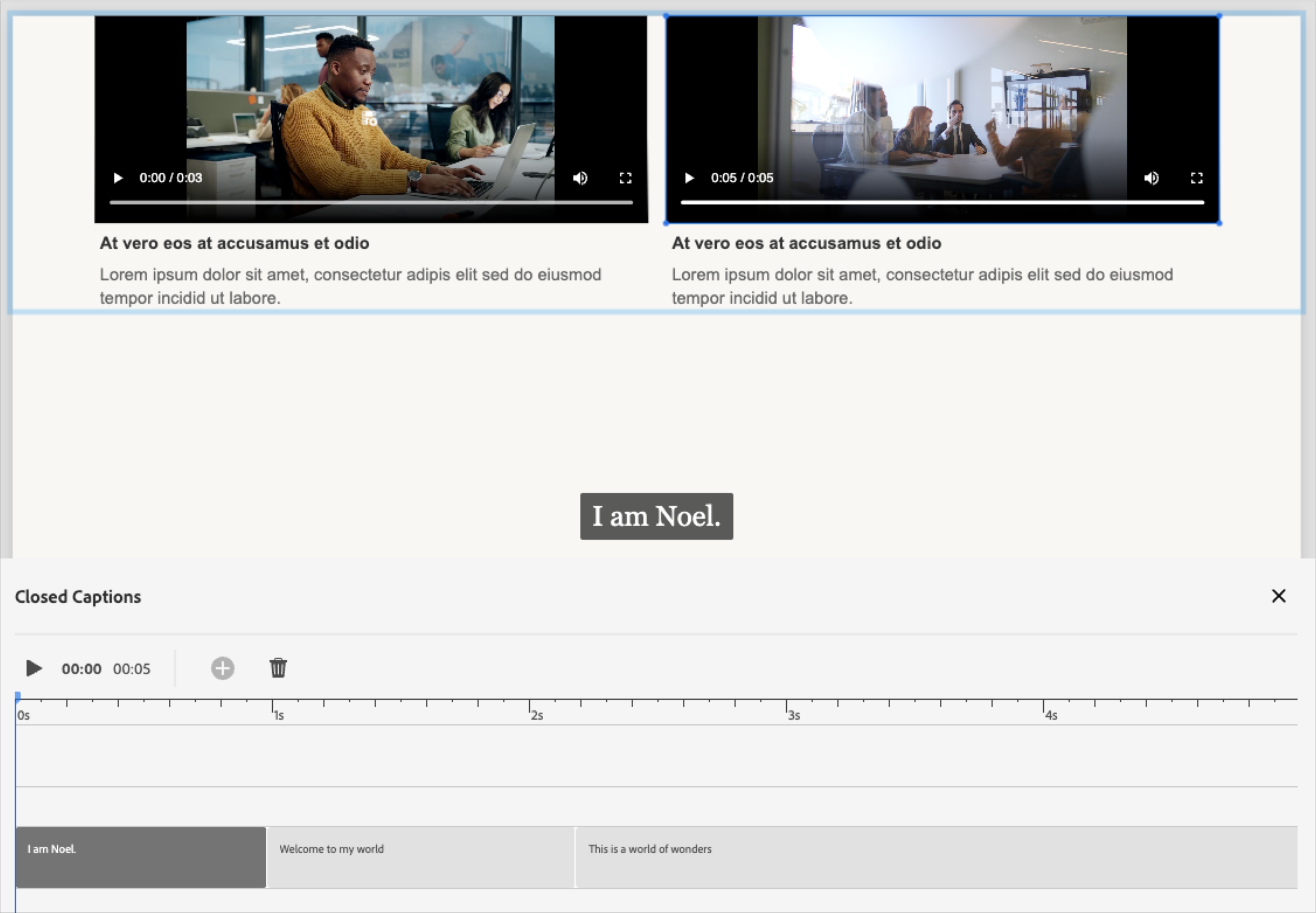Close the Closed Captions panel
The height and width of the screenshot is (913, 1316).
[1279, 596]
